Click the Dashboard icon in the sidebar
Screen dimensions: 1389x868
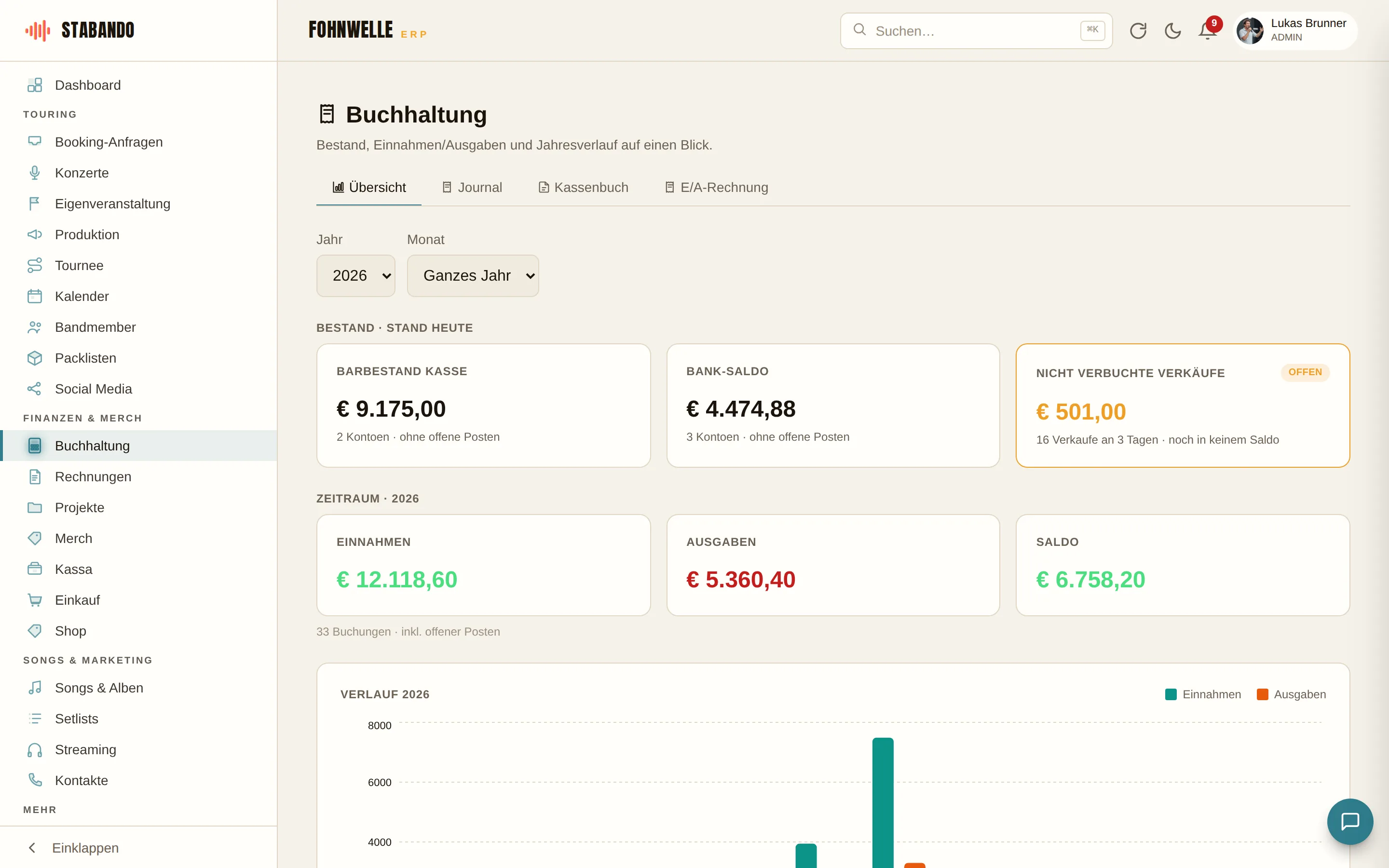click(x=34, y=85)
